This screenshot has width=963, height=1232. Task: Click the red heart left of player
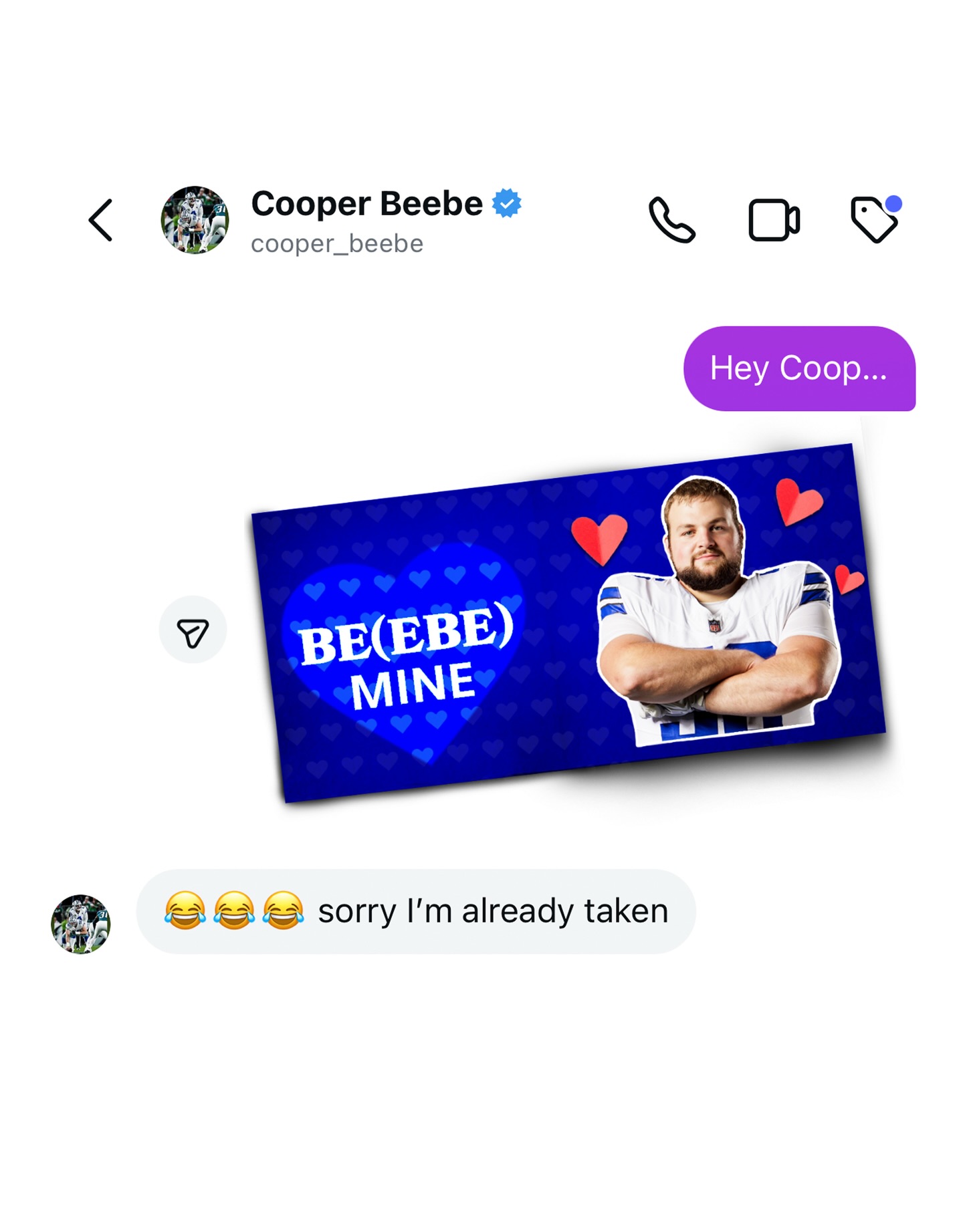(599, 539)
